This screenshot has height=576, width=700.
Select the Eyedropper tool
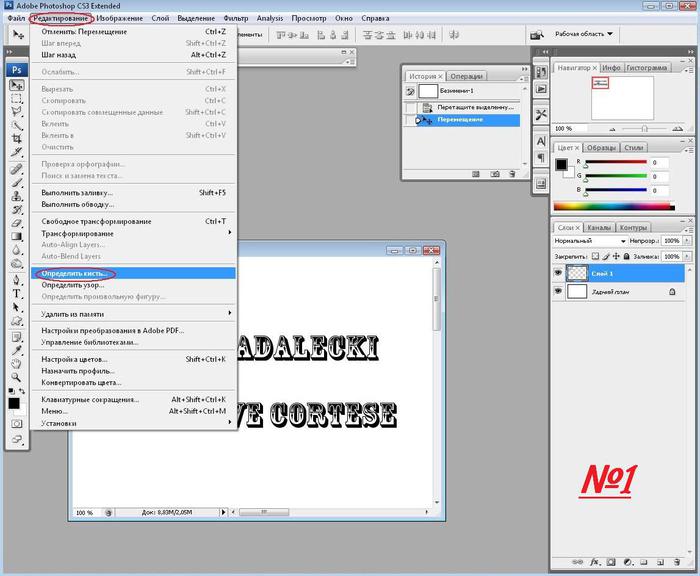pos(17,351)
